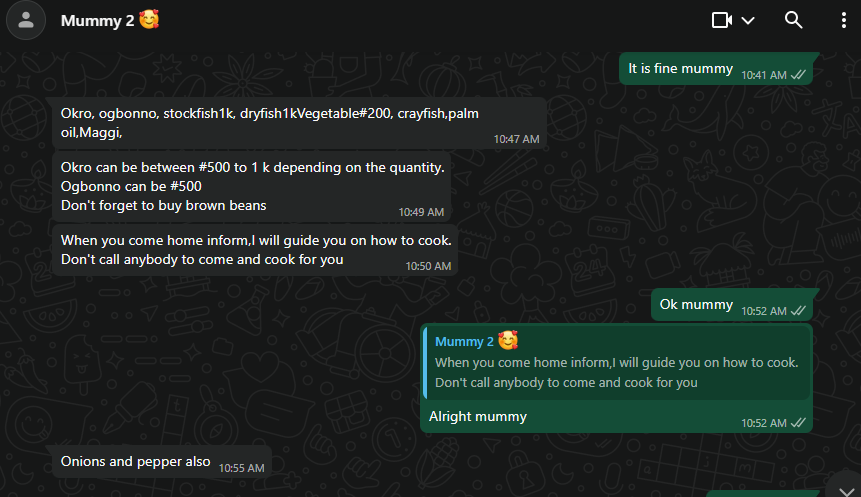Viewport: 861px width, 497px height.
Task: Click read receipt ticks on 'It is fine mummy'
Action: [x=798, y=75]
